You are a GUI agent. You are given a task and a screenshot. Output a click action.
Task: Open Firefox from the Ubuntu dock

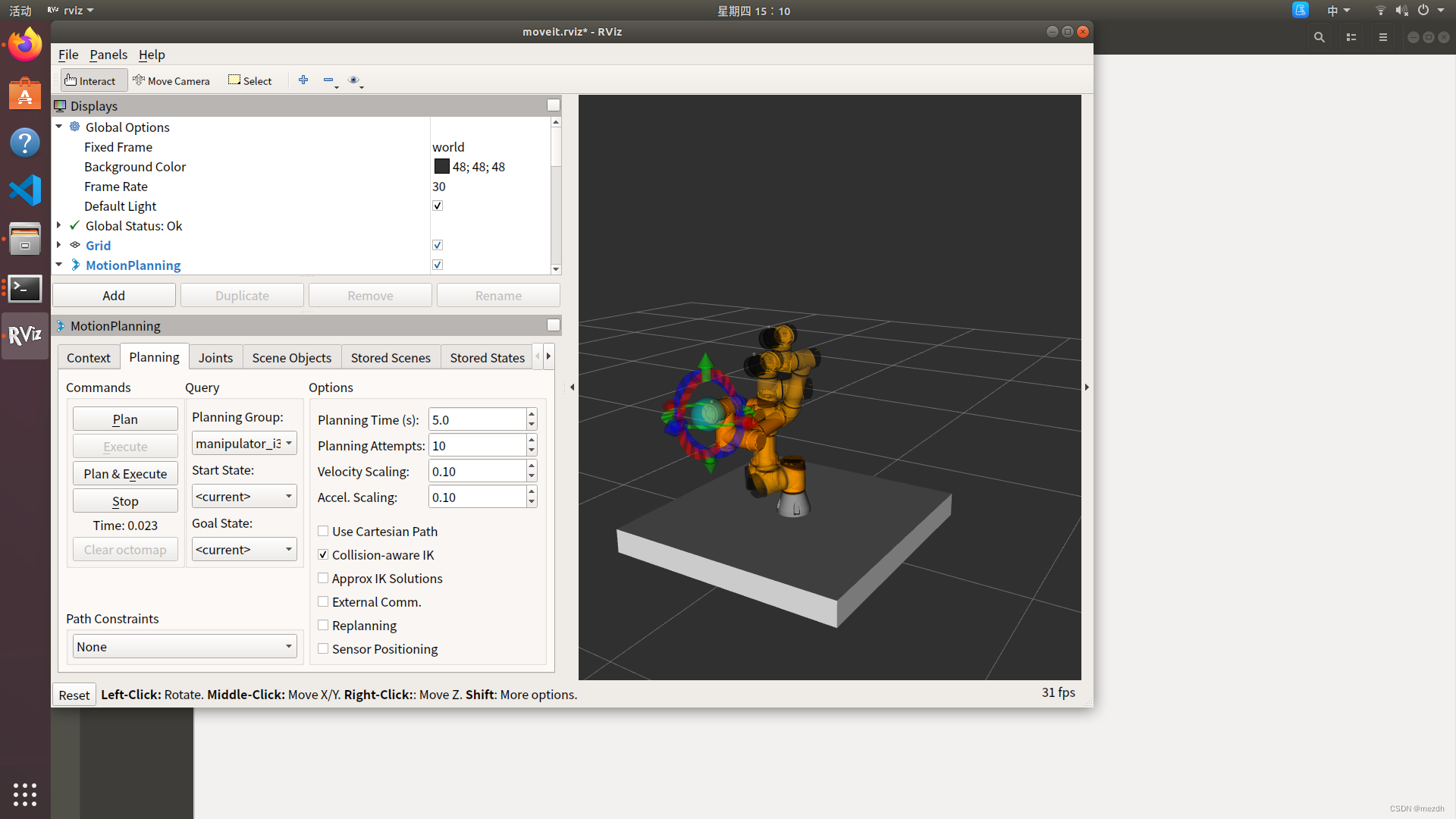(x=25, y=45)
